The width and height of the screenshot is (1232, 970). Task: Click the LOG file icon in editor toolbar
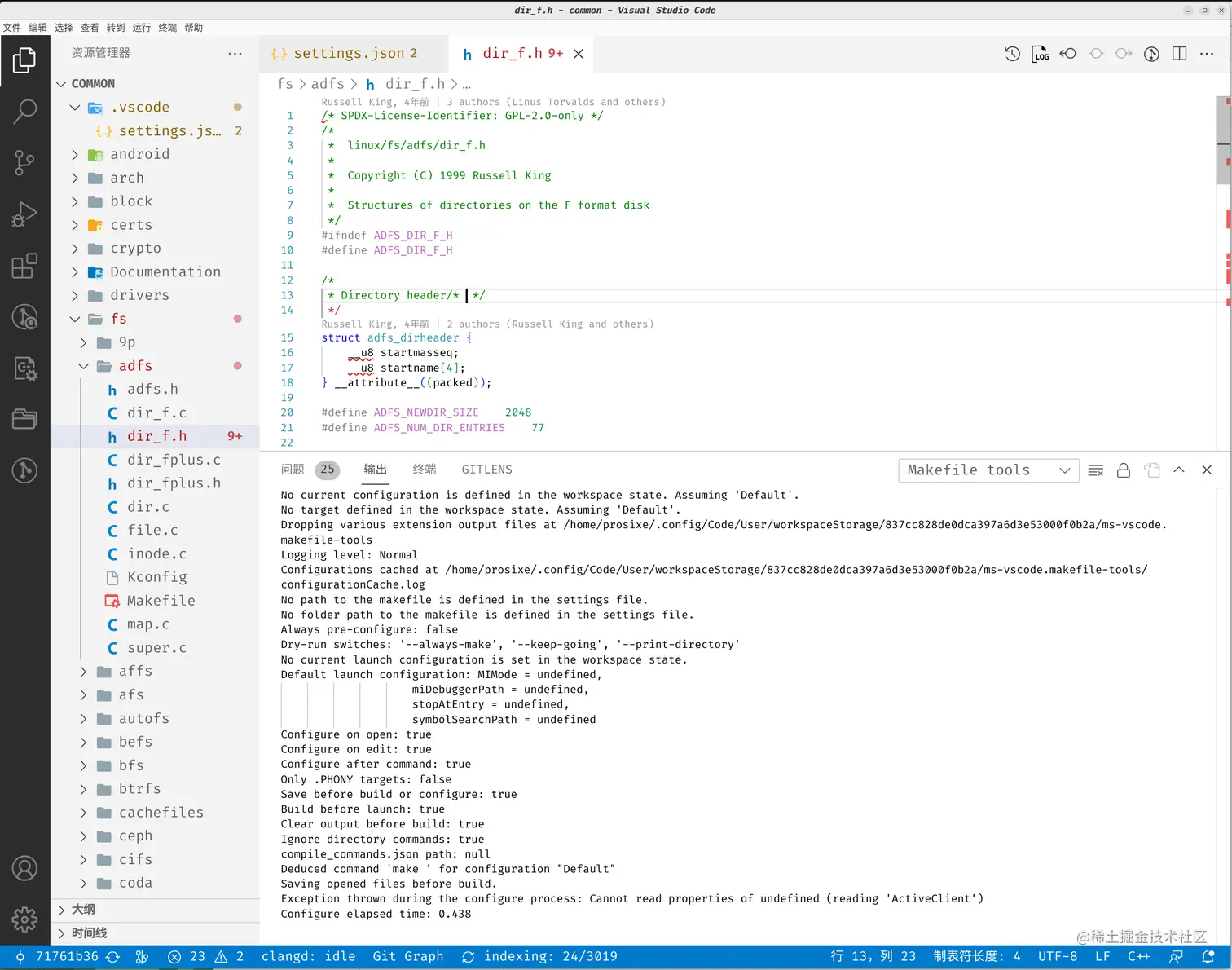pos(1041,54)
